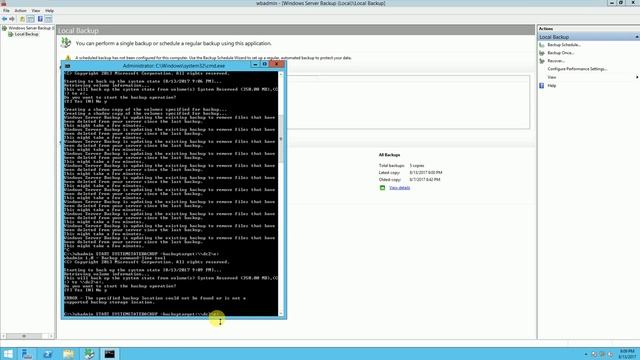Image resolution: width=640 pixels, height=360 pixels.
Task: Open the File menu
Action: click(x=6, y=11)
